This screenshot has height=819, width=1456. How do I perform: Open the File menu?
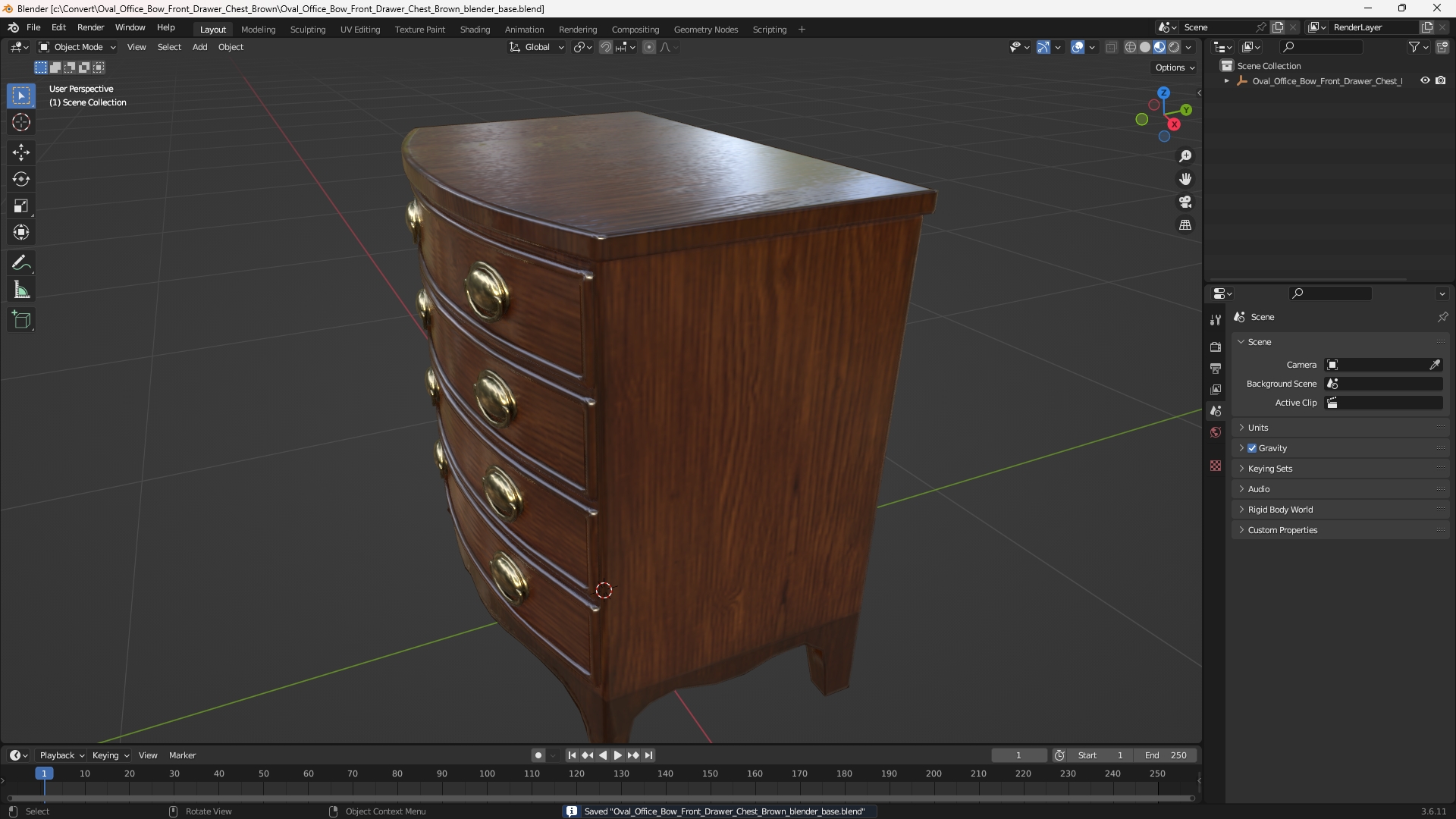point(33,27)
